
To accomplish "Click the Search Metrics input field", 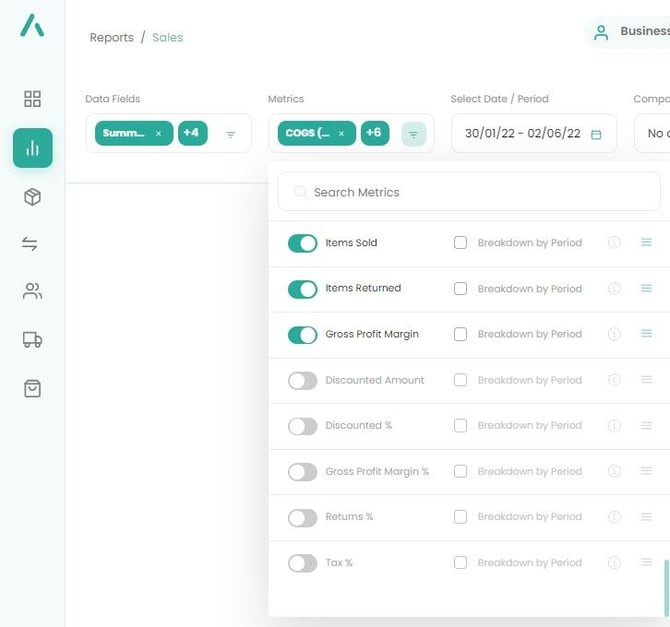I will point(470,192).
